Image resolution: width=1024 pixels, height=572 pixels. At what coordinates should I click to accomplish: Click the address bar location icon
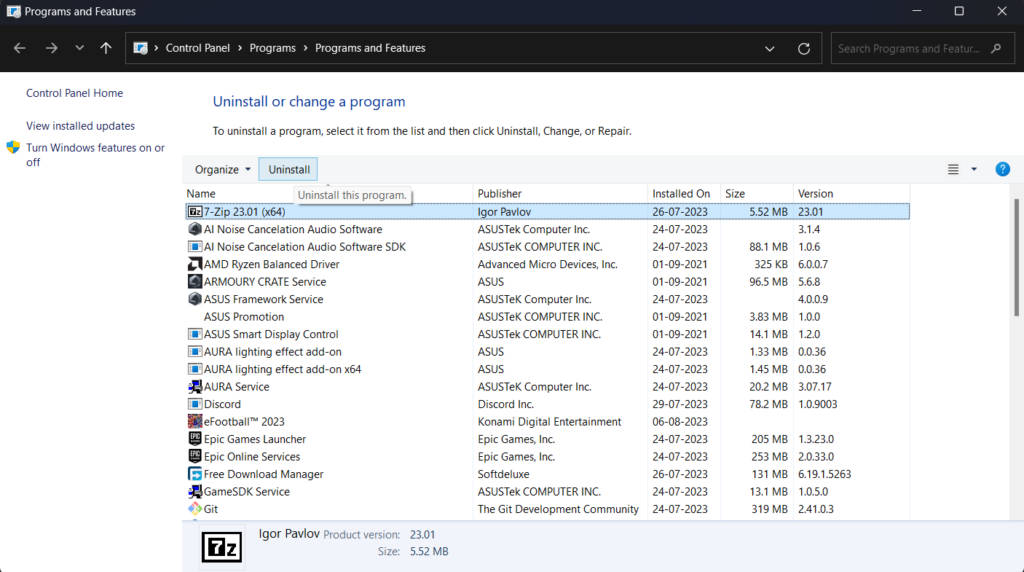(x=140, y=48)
